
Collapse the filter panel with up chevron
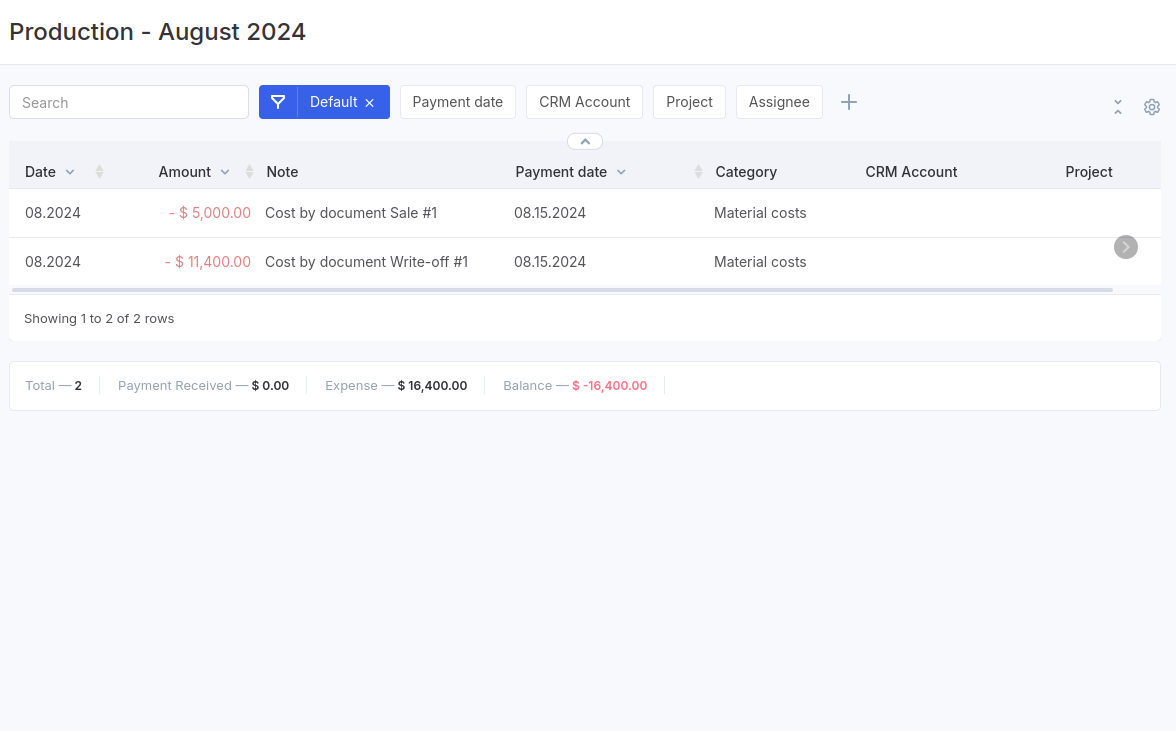[585, 141]
